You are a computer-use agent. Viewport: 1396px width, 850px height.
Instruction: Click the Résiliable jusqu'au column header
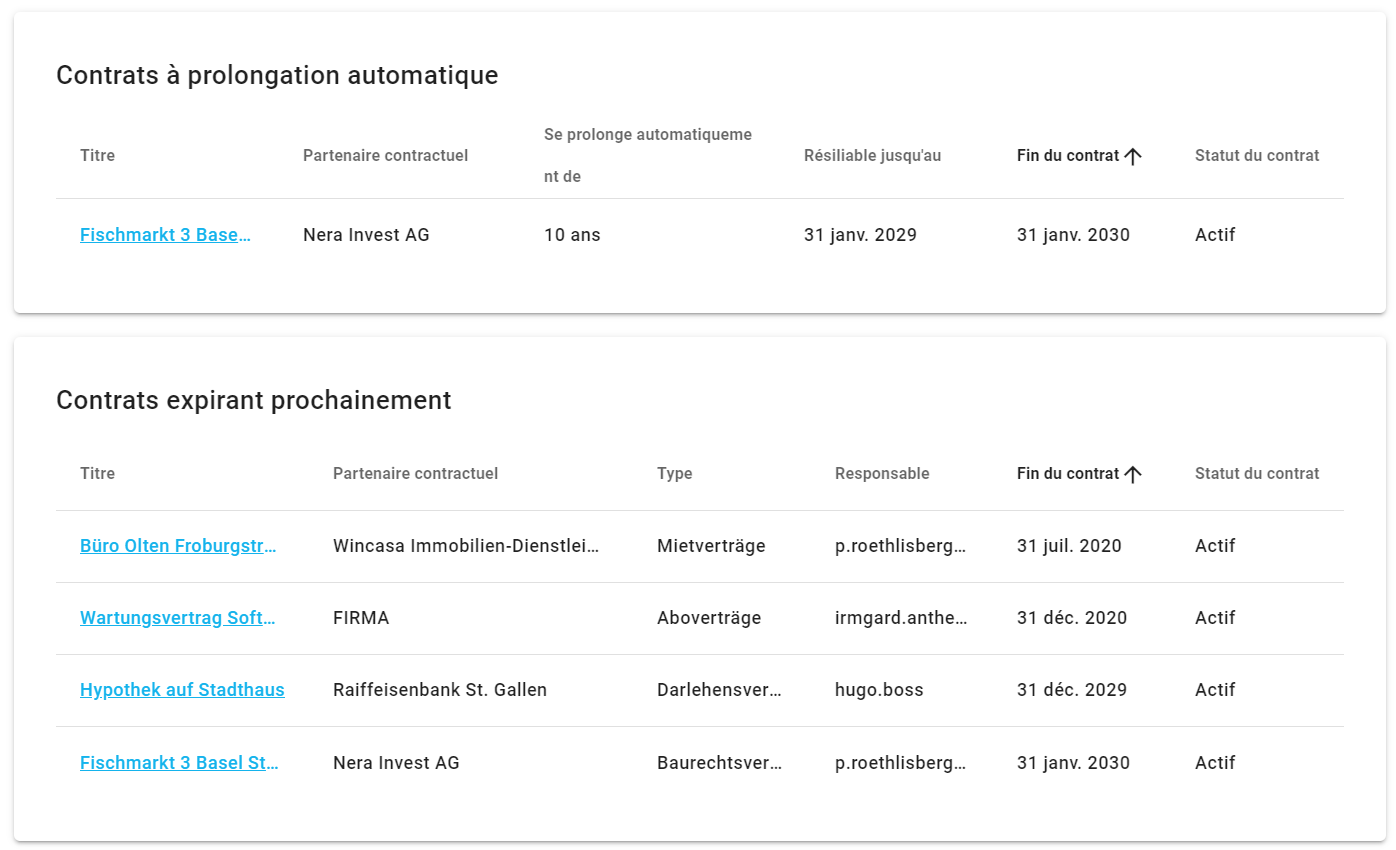[872, 156]
